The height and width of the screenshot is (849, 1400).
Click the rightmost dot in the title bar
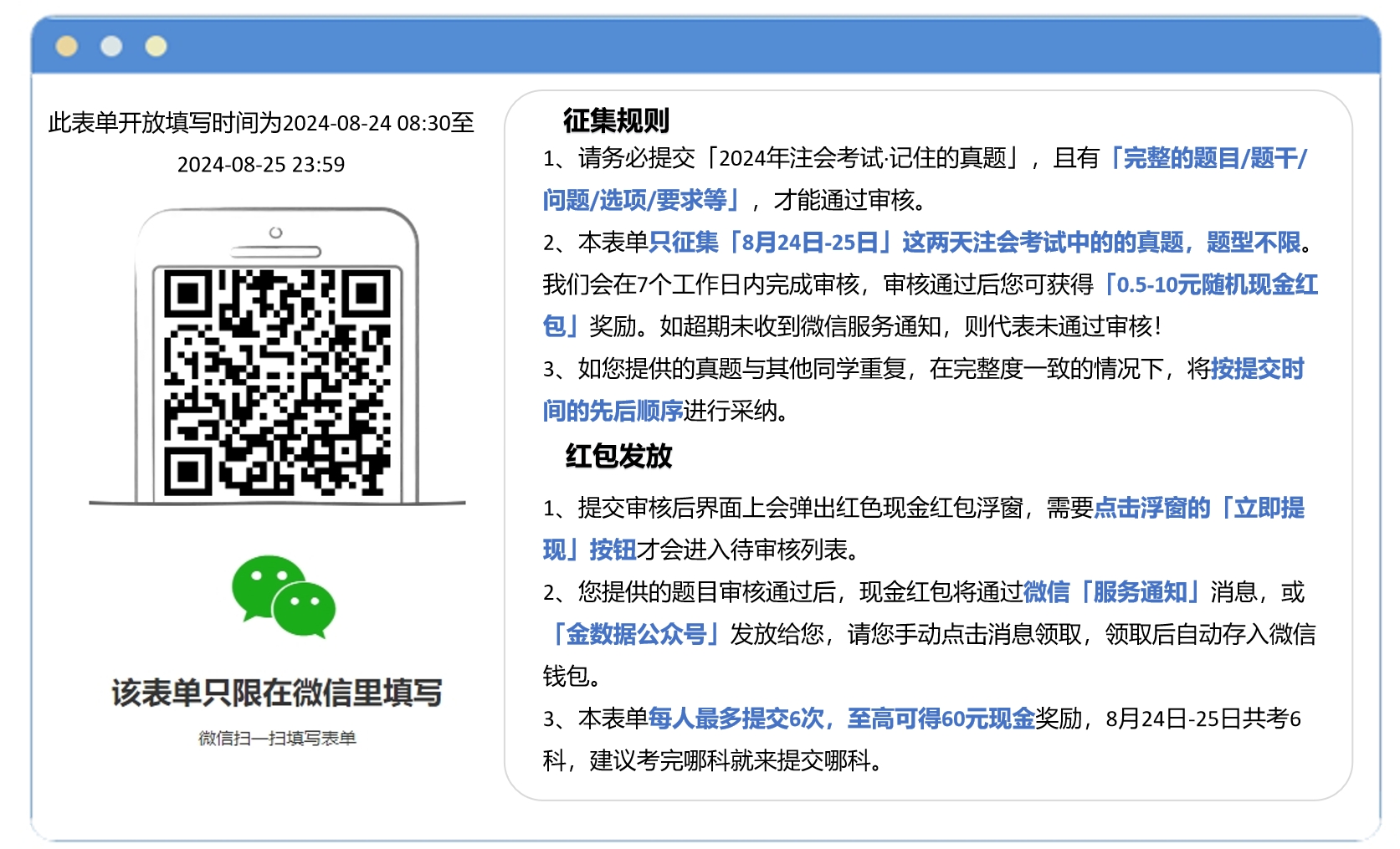156,46
